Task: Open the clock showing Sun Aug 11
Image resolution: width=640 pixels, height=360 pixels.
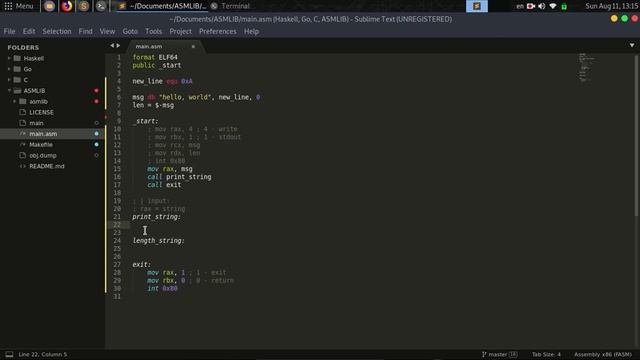Action: click(611, 6)
